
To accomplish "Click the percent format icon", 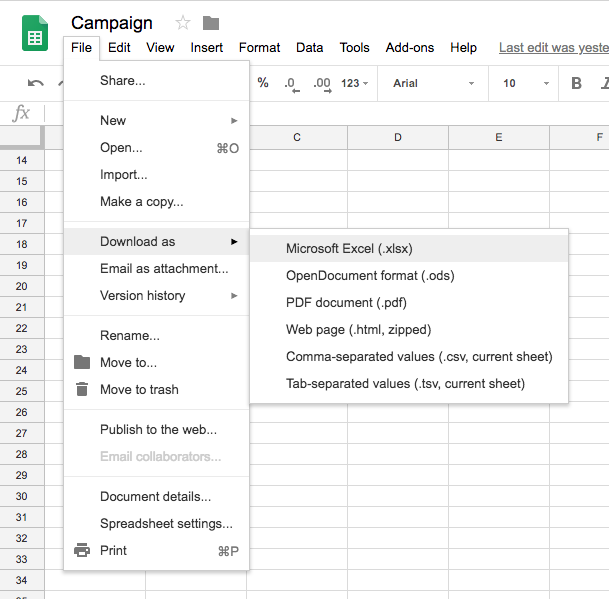I will [x=263, y=83].
